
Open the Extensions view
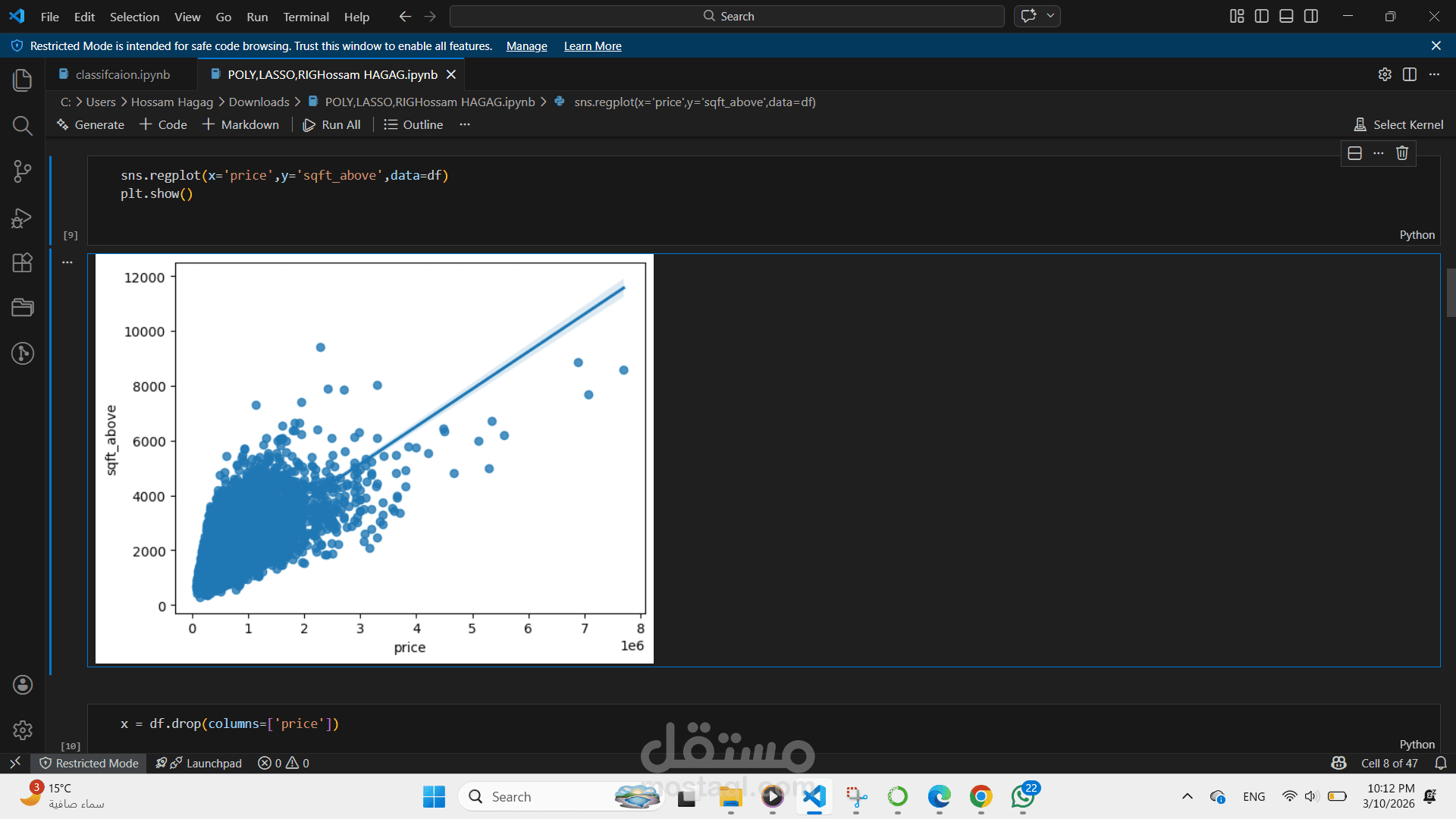(22, 263)
